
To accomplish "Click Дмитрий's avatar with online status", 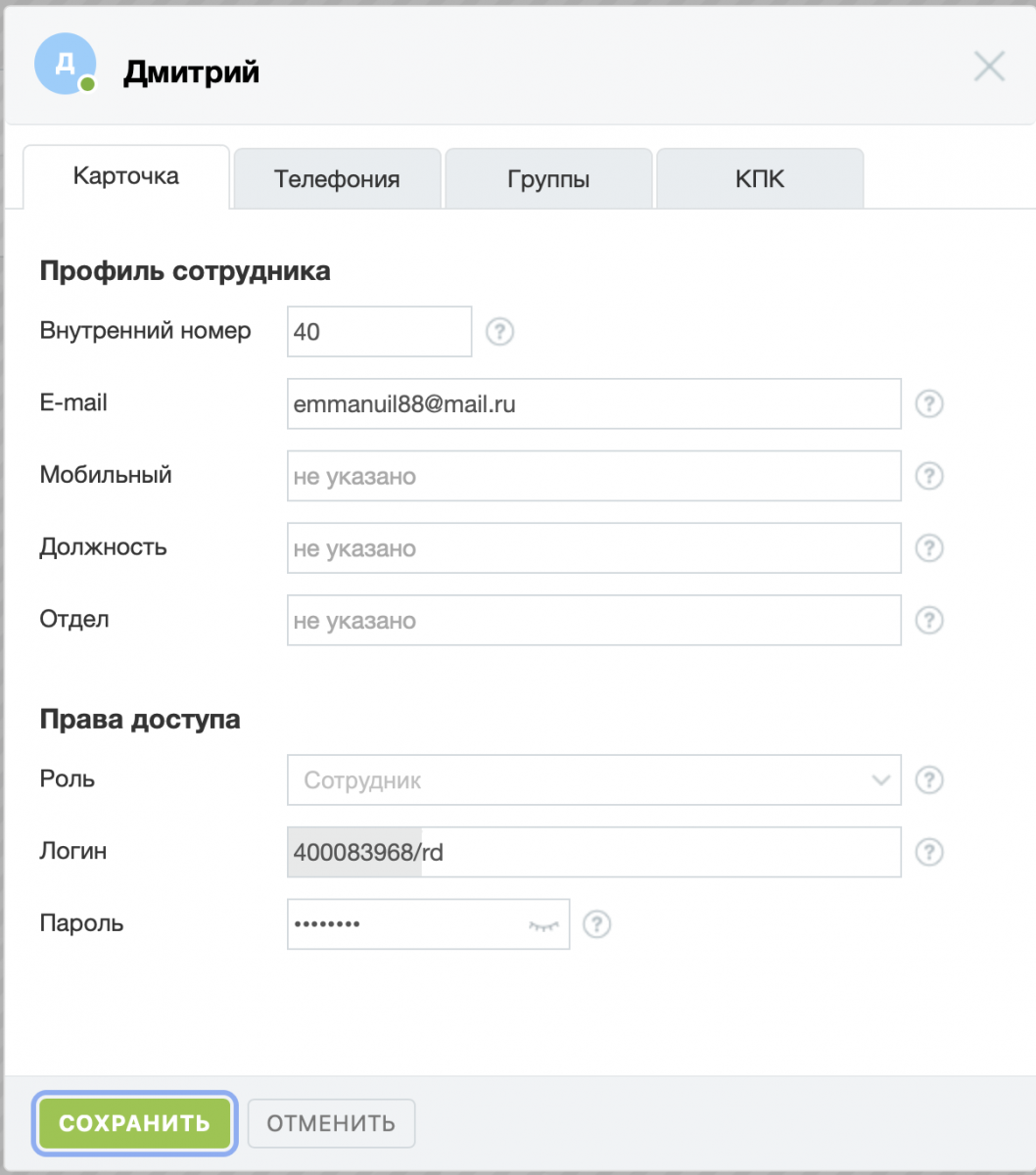I will pyautogui.click(x=65, y=65).
